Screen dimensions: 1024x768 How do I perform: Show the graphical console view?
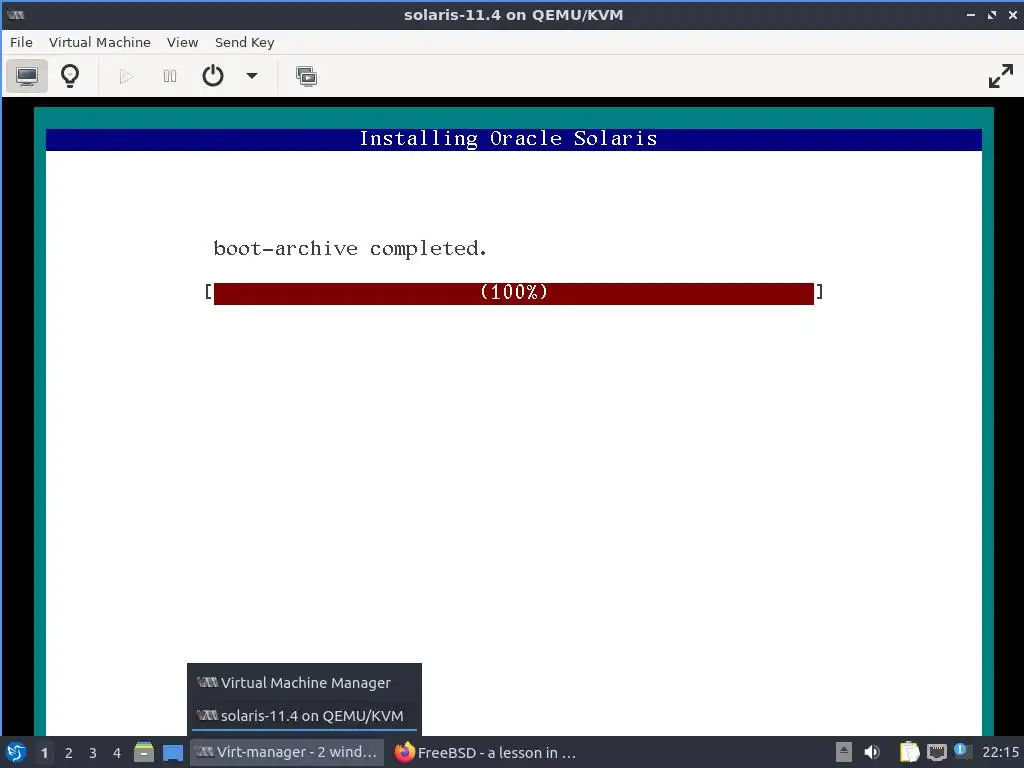point(27,76)
